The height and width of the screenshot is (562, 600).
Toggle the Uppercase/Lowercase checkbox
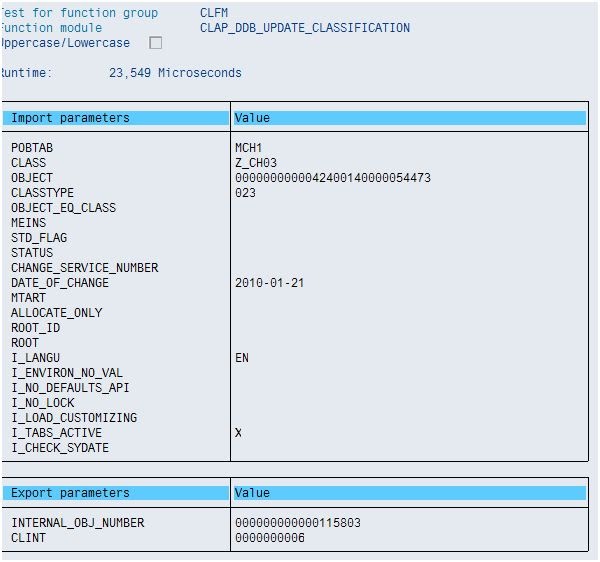pos(155,43)
